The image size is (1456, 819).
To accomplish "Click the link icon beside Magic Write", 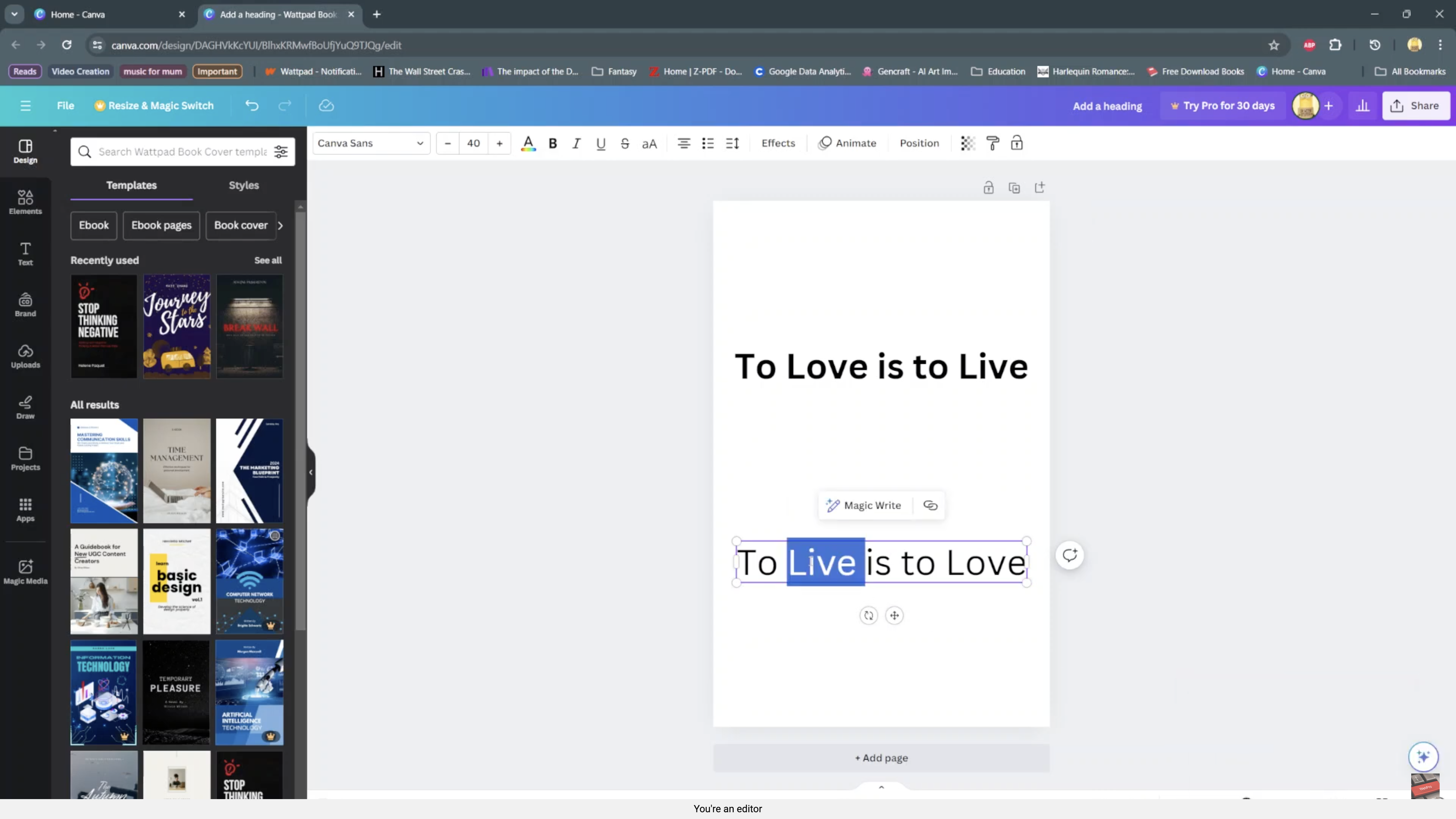I will coord(930,505).
